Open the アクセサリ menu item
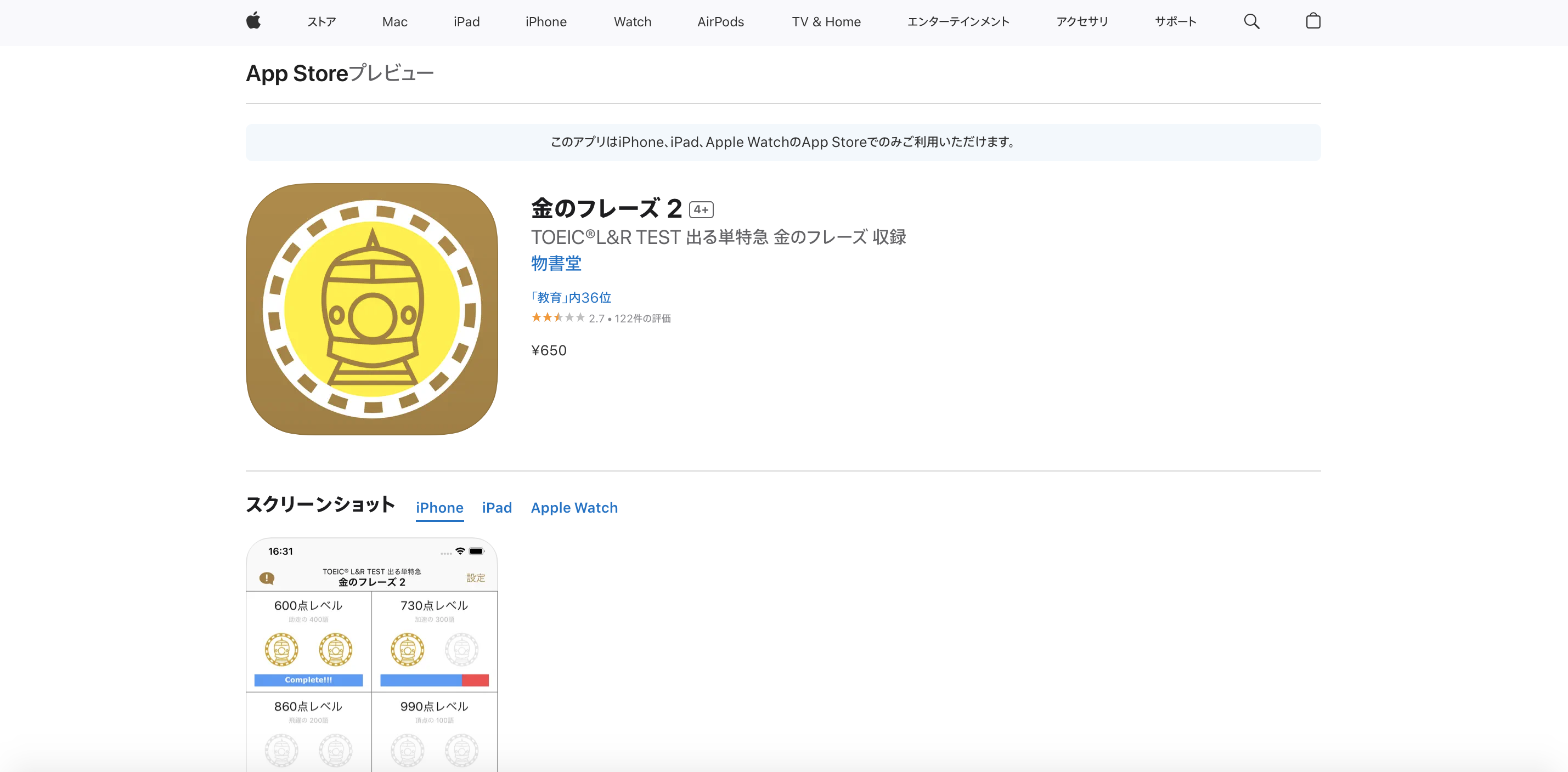The height and width of the screenshot is (772, 1568). pos(1082,22)
